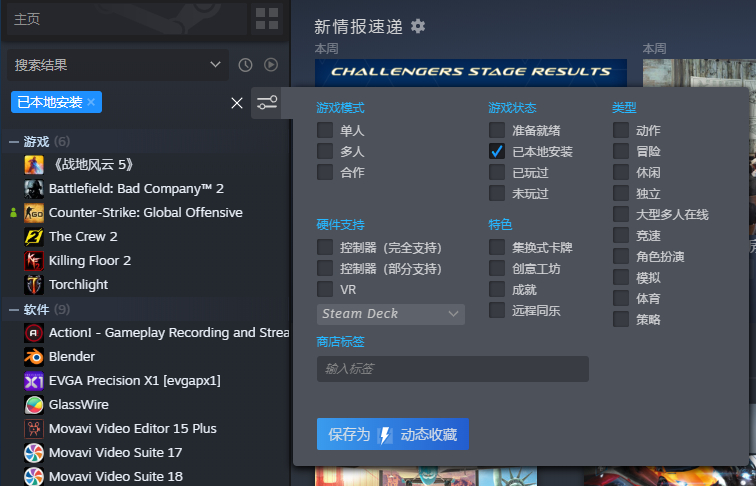Screen dimensions: 756x486
Task: Check the 大型多人在线 genre filter
Action: (x=621, y=214)
